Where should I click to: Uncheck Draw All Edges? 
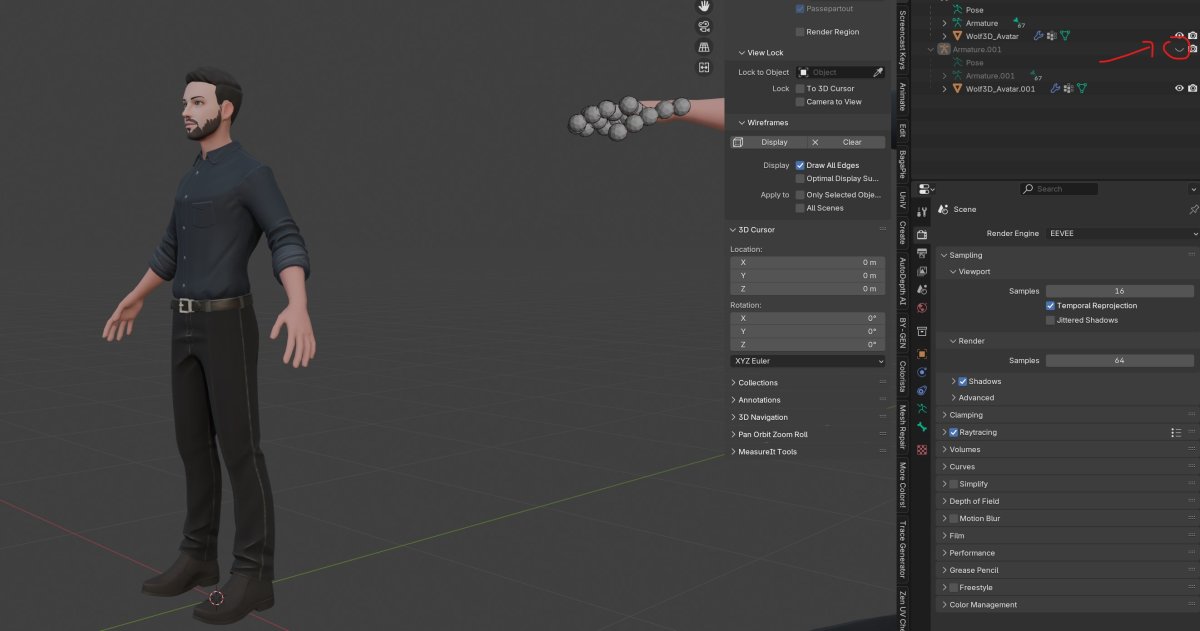pos(800,165)
